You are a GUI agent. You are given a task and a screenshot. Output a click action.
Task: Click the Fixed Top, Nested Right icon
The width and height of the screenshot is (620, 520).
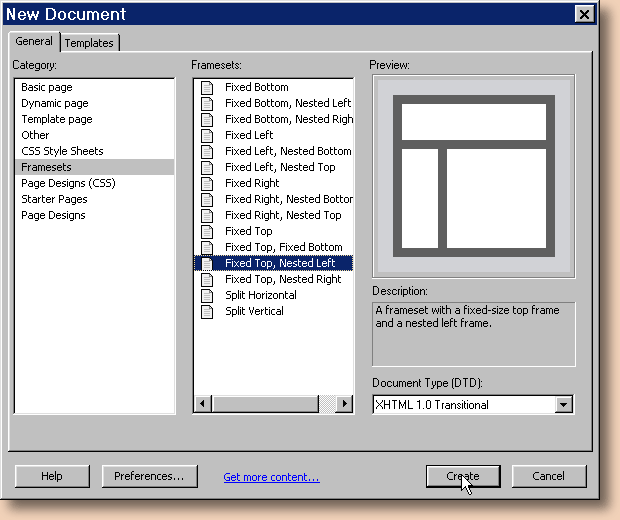click(207, 279)
